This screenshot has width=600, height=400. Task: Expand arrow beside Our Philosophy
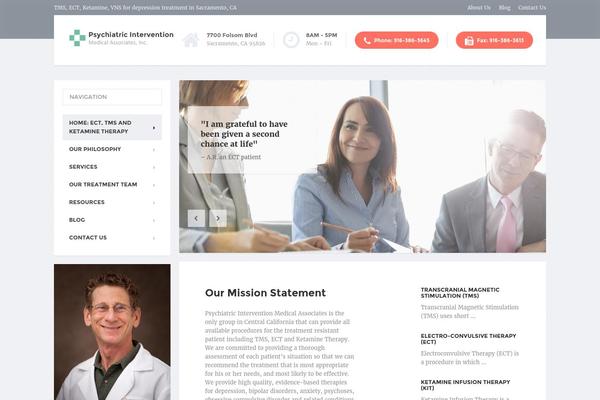pos(154,150)
